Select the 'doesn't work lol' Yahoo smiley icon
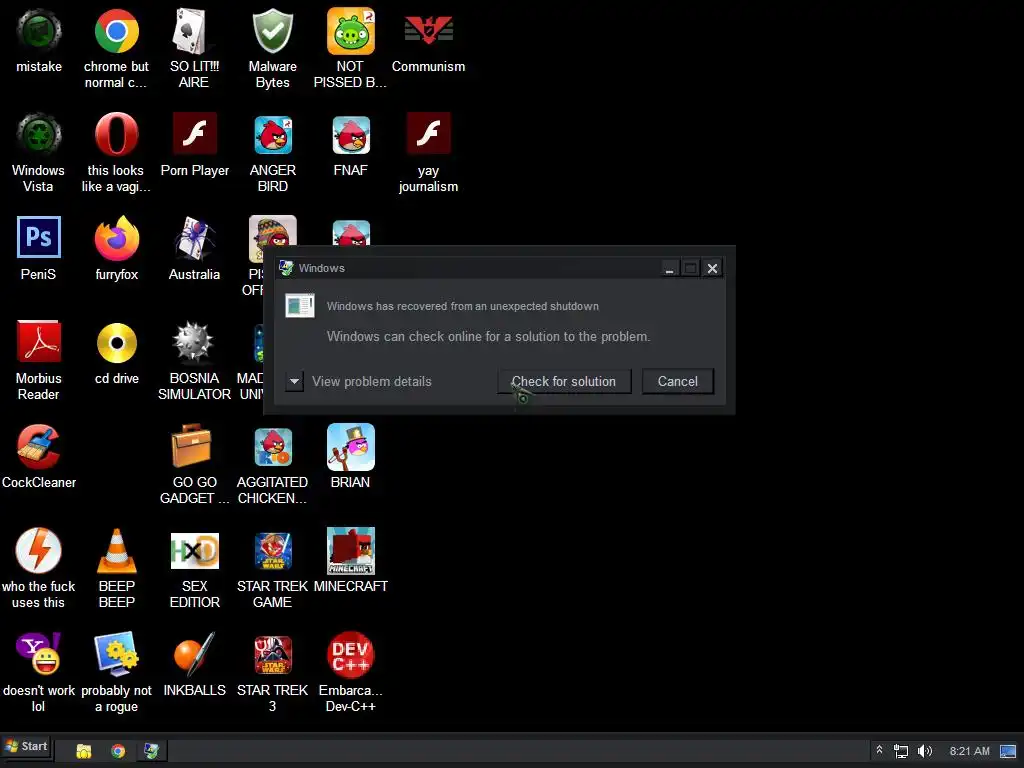Viewport: 1024px width, 768px height. click(39, 654)
